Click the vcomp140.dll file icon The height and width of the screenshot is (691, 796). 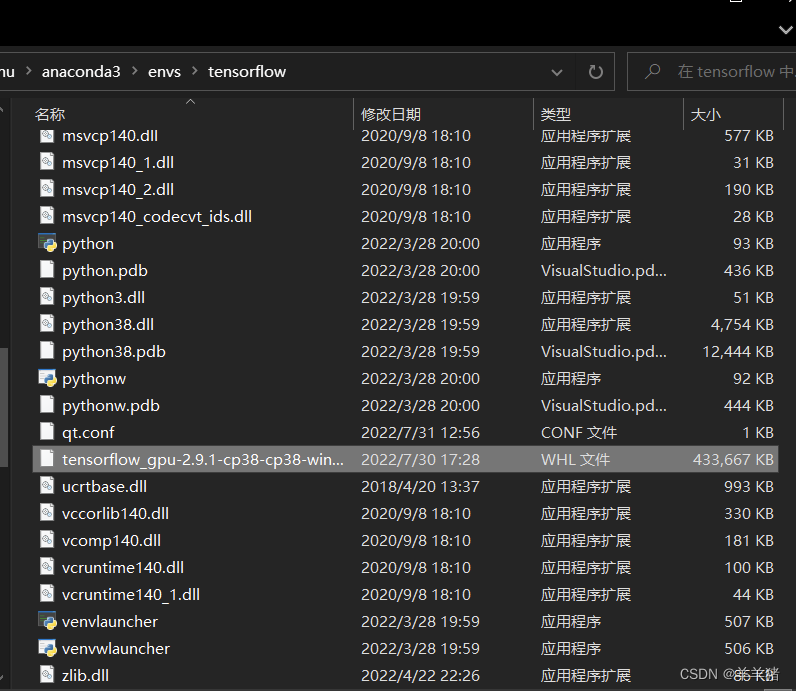(x=47, y=540)
